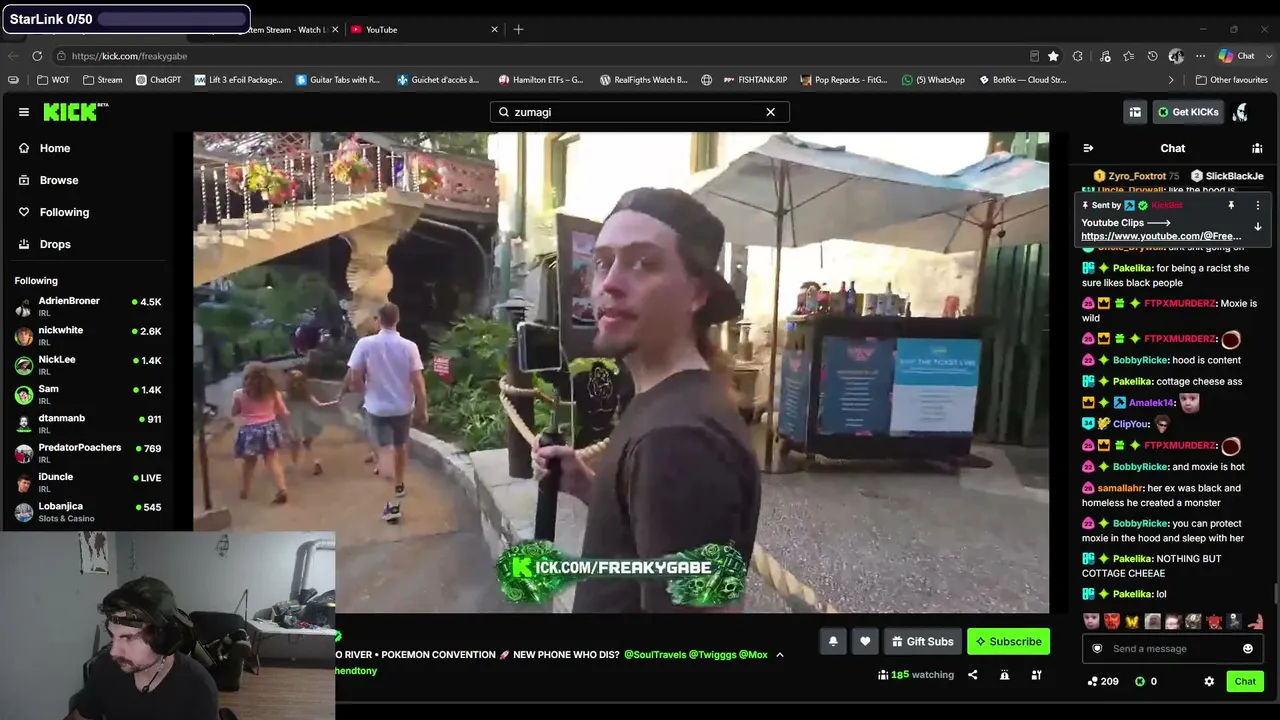Unpin the pinned chat message
Image resolution: width=1280 pixels, height=720 pixels.
click(x=1231, y=205)
